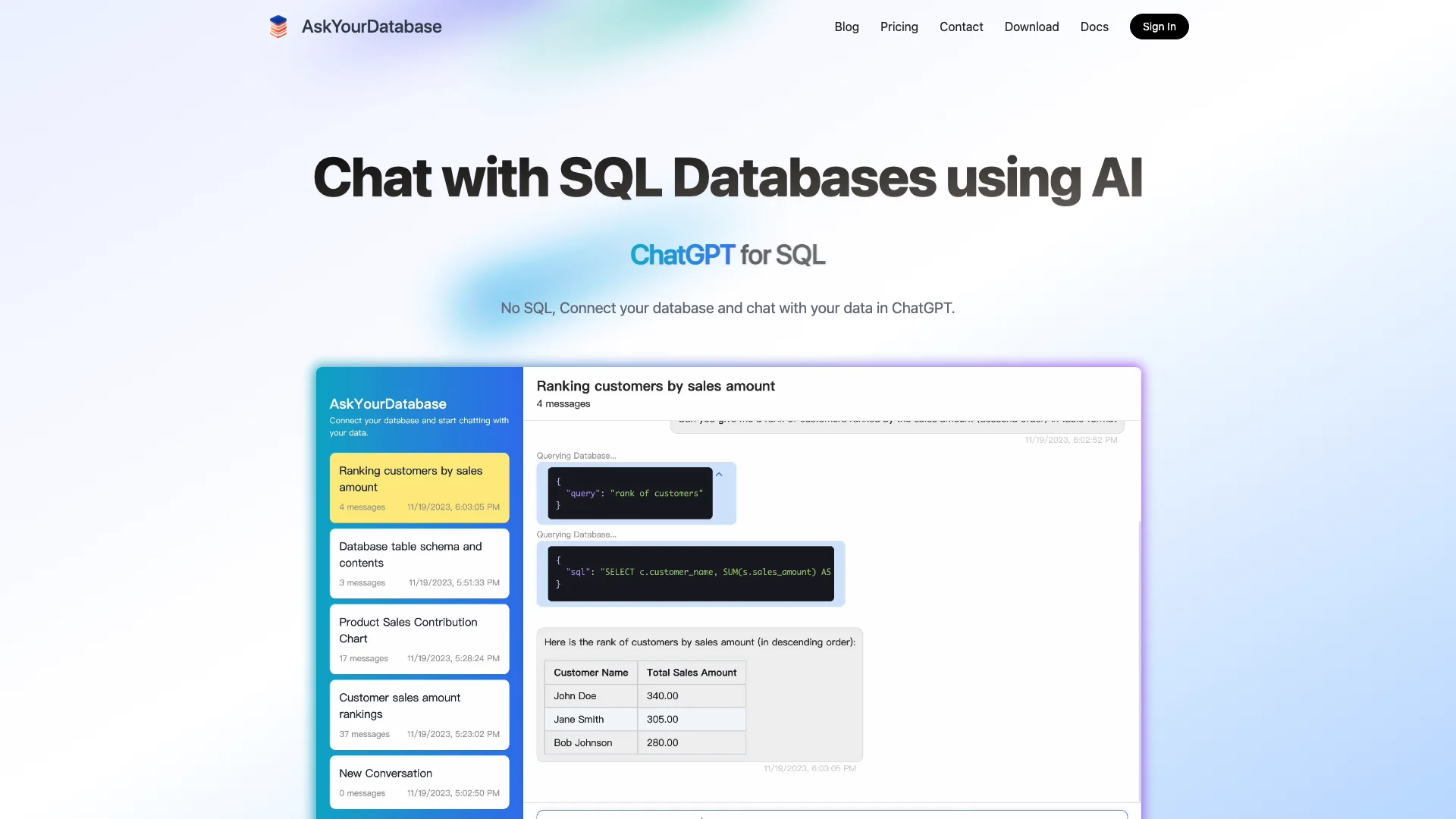The height and width of the screenshot is (819, 1456).
Task: Open the 'New Conversation' card
Action: tap(419, 783)
